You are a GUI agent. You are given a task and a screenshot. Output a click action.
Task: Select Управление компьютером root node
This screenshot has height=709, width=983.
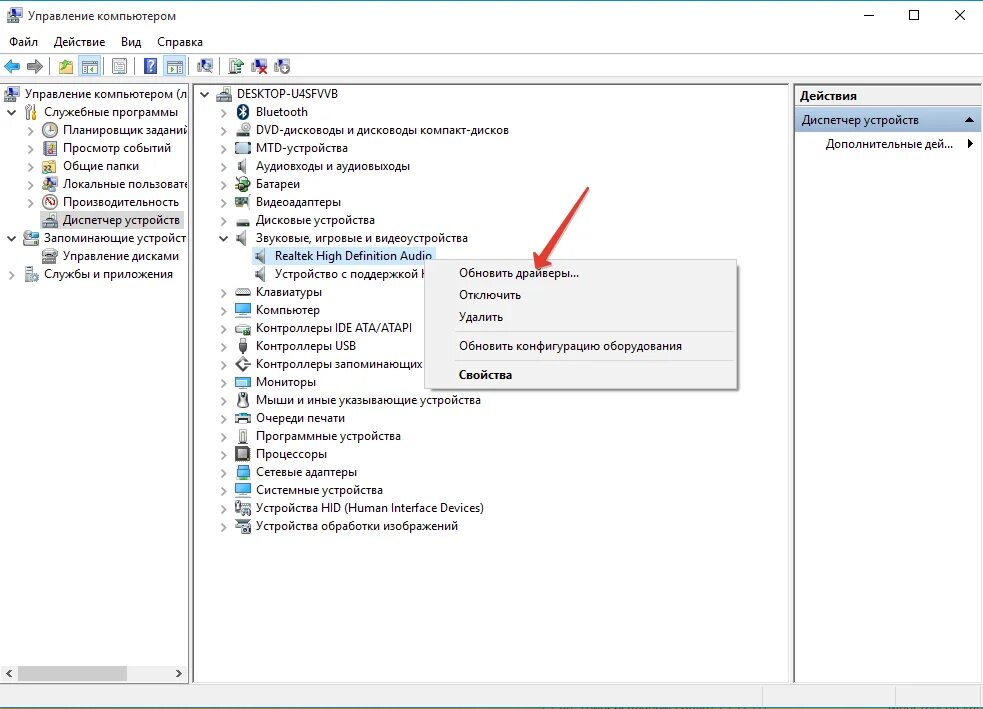tap(105, 94)
